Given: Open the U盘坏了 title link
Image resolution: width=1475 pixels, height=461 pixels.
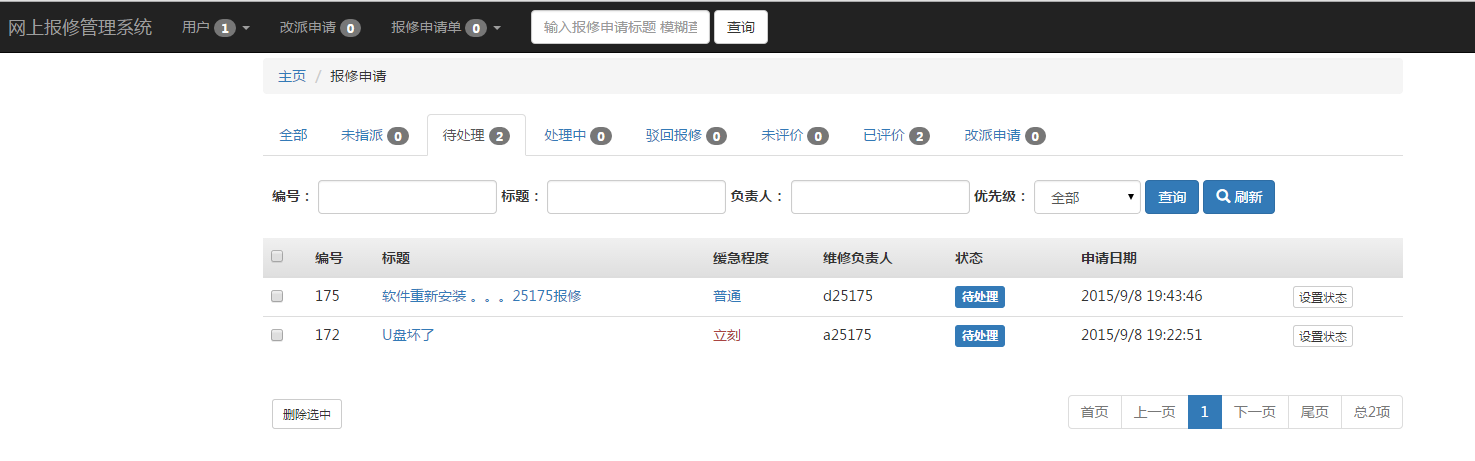Looking at the screenshot, I should click(x=408, y=335).
